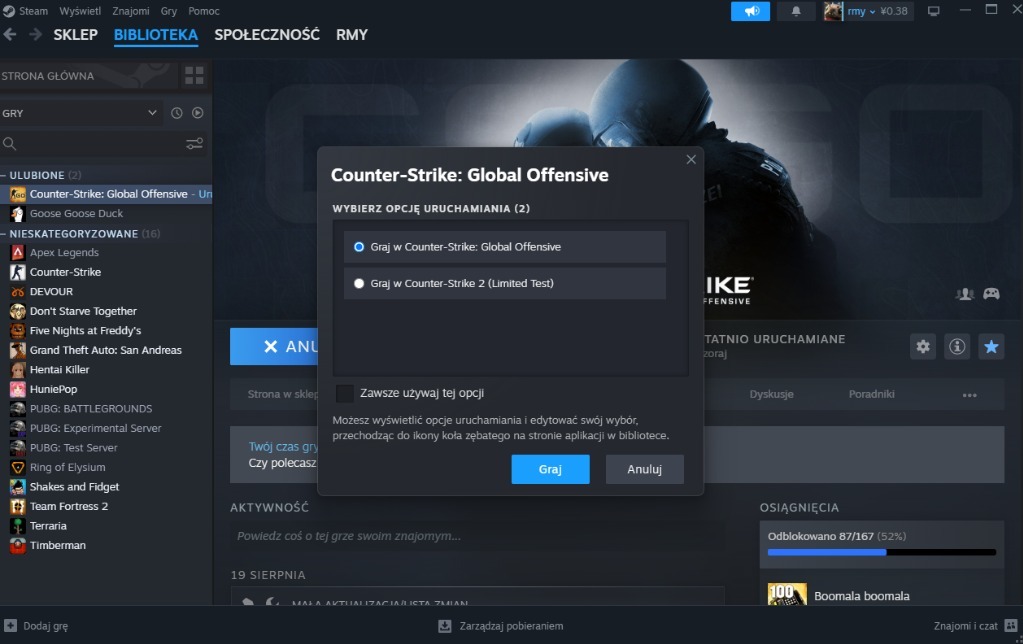Check Zawsze używaj tej opcji checkbox
The height and width of the screenshot is (644, 1023).
click(344, 393)
